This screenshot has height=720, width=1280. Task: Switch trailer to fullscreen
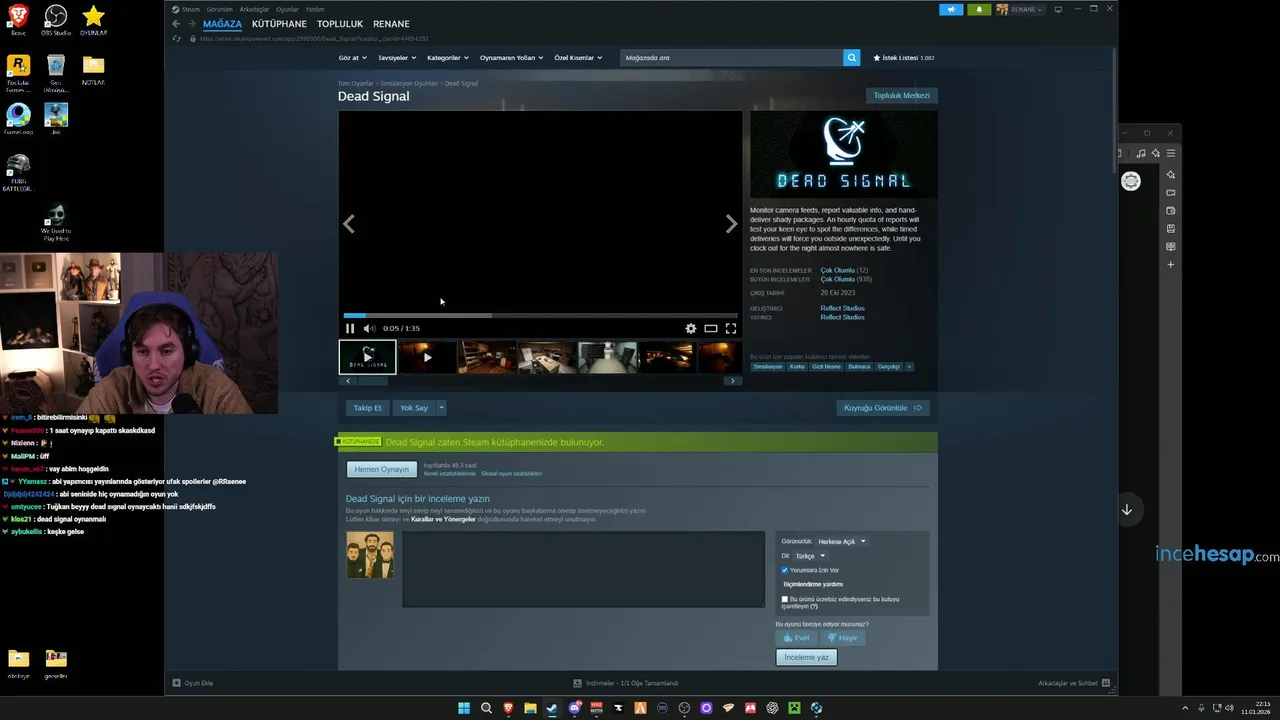[731, 328]
